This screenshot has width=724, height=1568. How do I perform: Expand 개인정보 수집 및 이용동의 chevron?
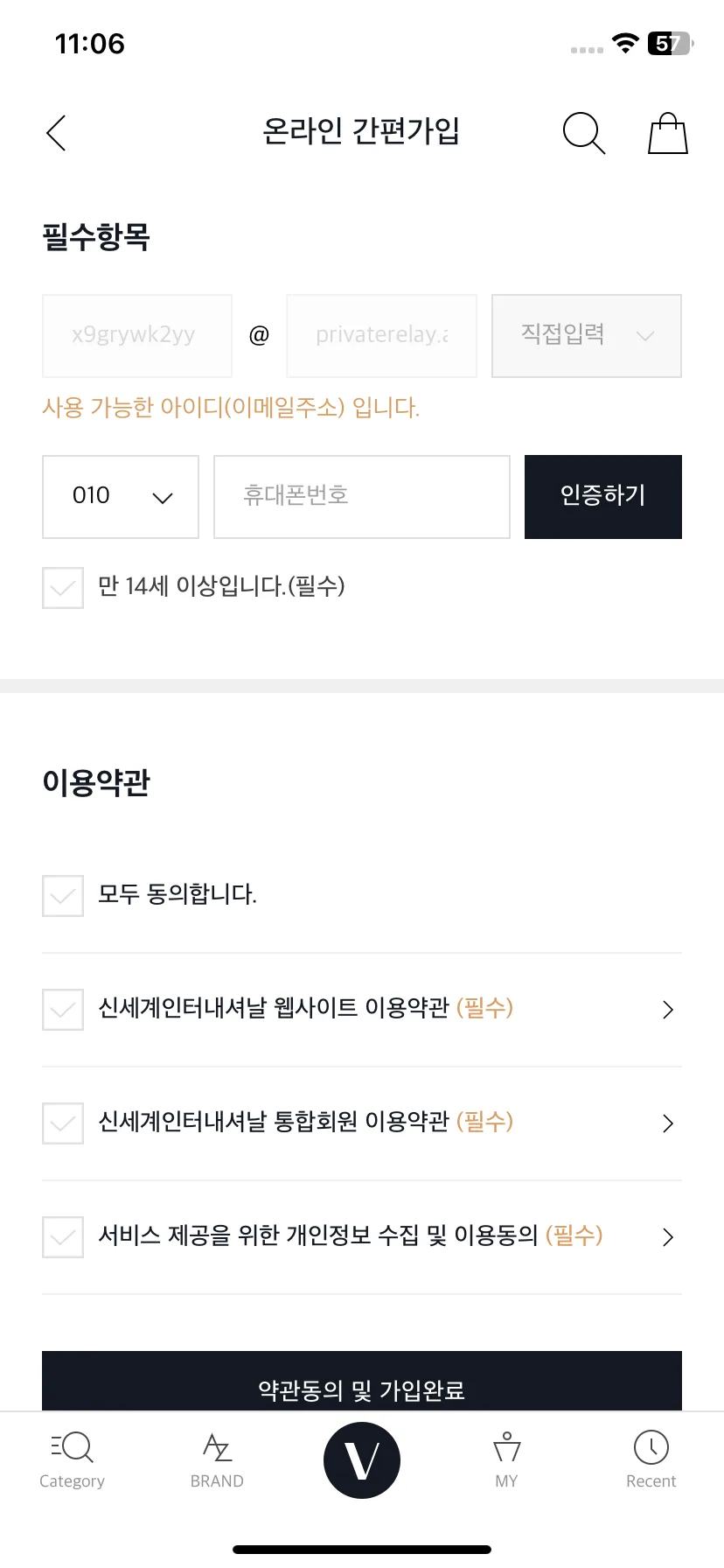point(668,1237)
